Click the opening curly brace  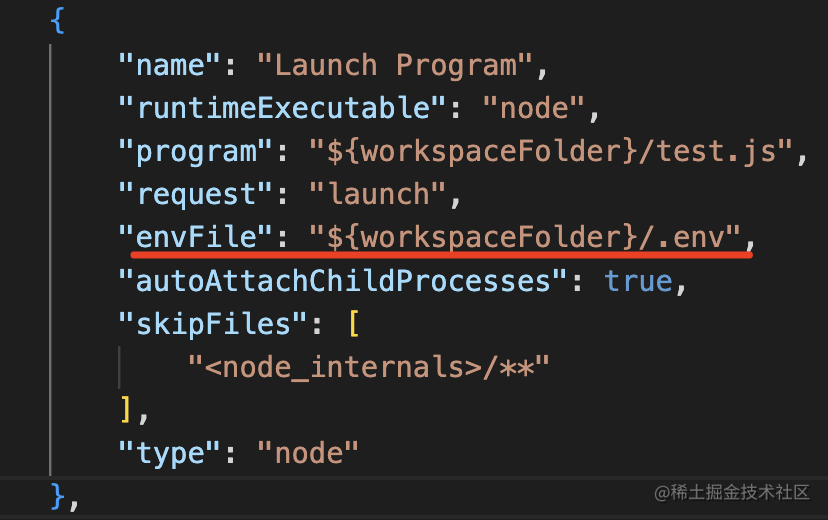pyautogui.click(x=56, y=22)
